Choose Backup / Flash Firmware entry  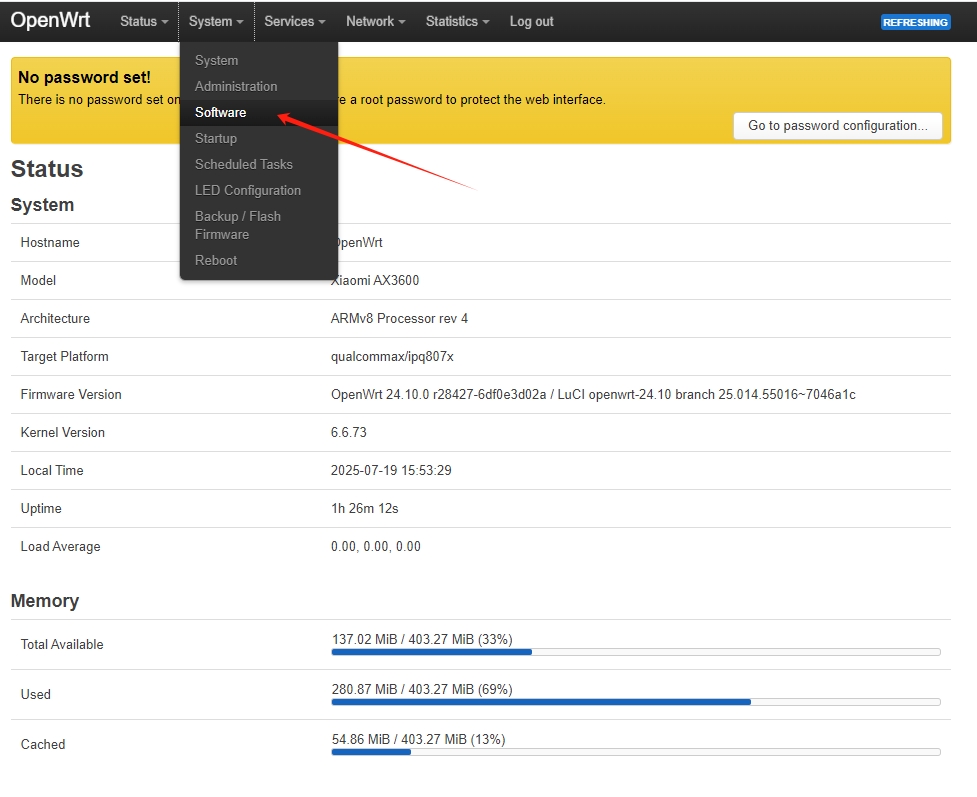(259, 226)
